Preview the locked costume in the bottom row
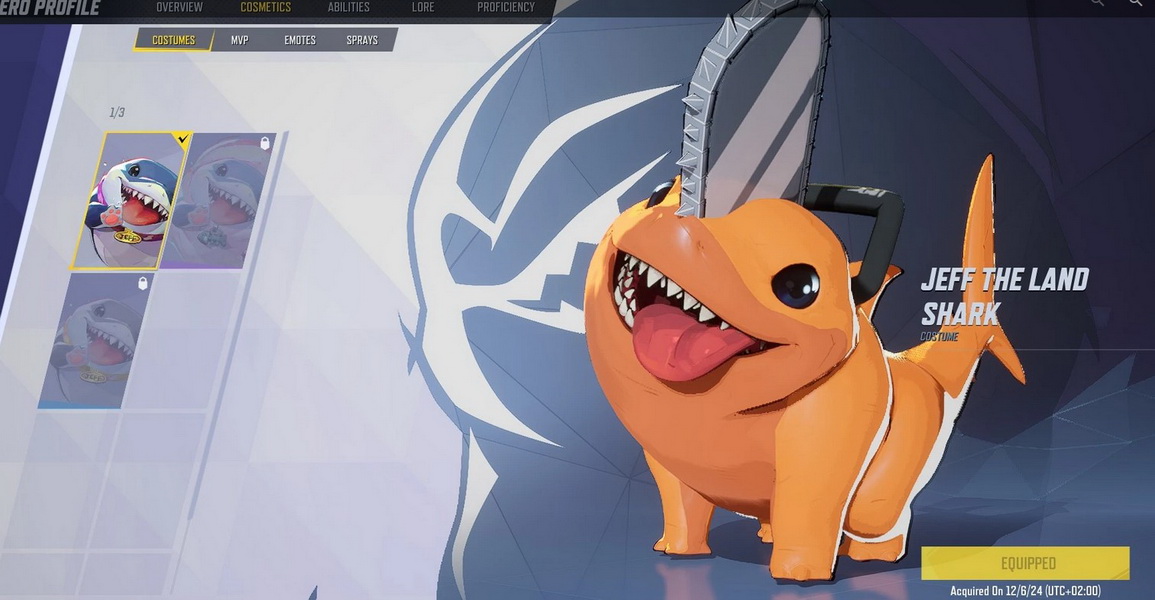This screenshot has height=600, width=1155. tap(93, 340)
